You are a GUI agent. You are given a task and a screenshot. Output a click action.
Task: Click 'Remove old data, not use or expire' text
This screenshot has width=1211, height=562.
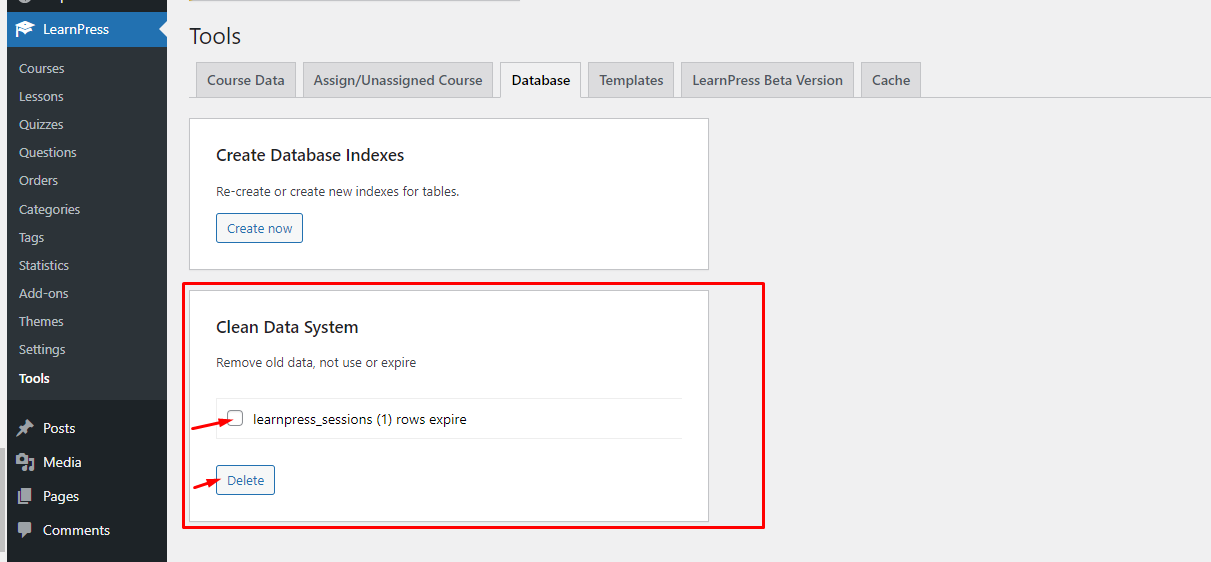(x=316, y=362)
